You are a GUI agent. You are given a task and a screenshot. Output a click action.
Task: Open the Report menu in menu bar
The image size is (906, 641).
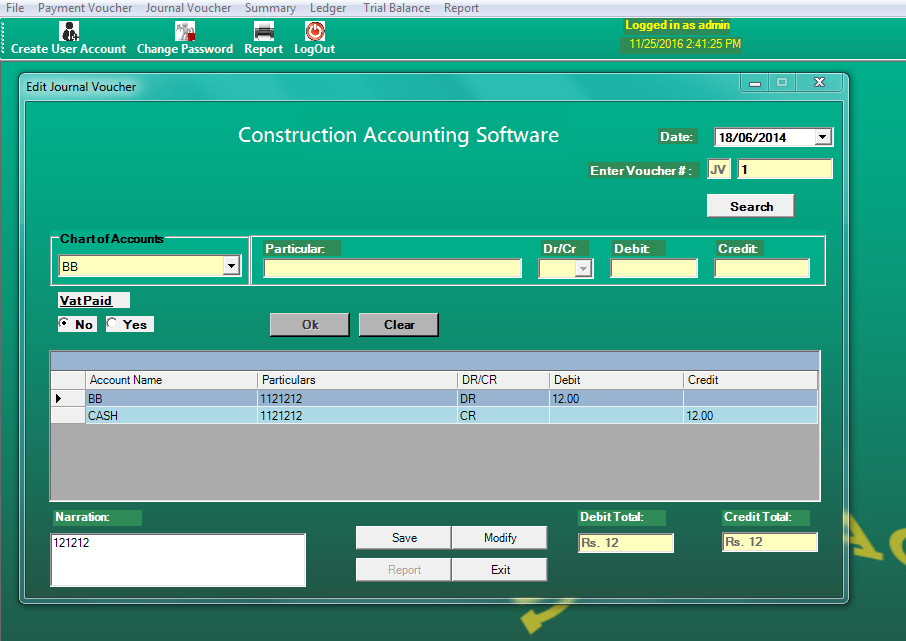click(461, 8)
